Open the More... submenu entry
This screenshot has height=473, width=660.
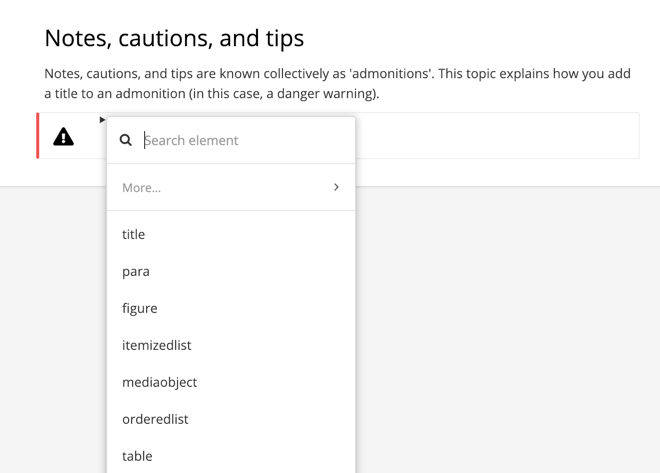click(142, 187)
